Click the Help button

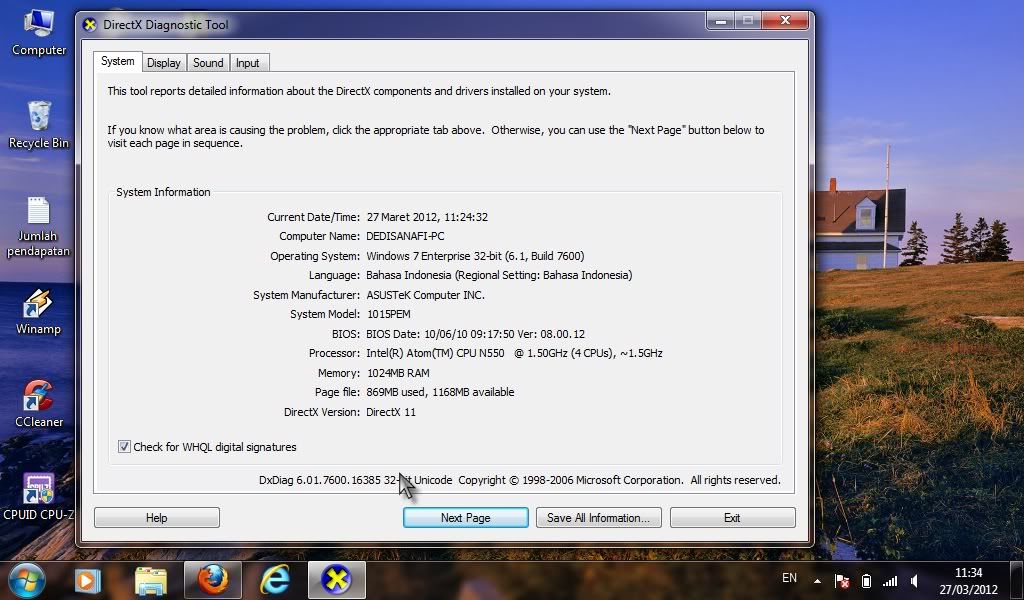157,518
